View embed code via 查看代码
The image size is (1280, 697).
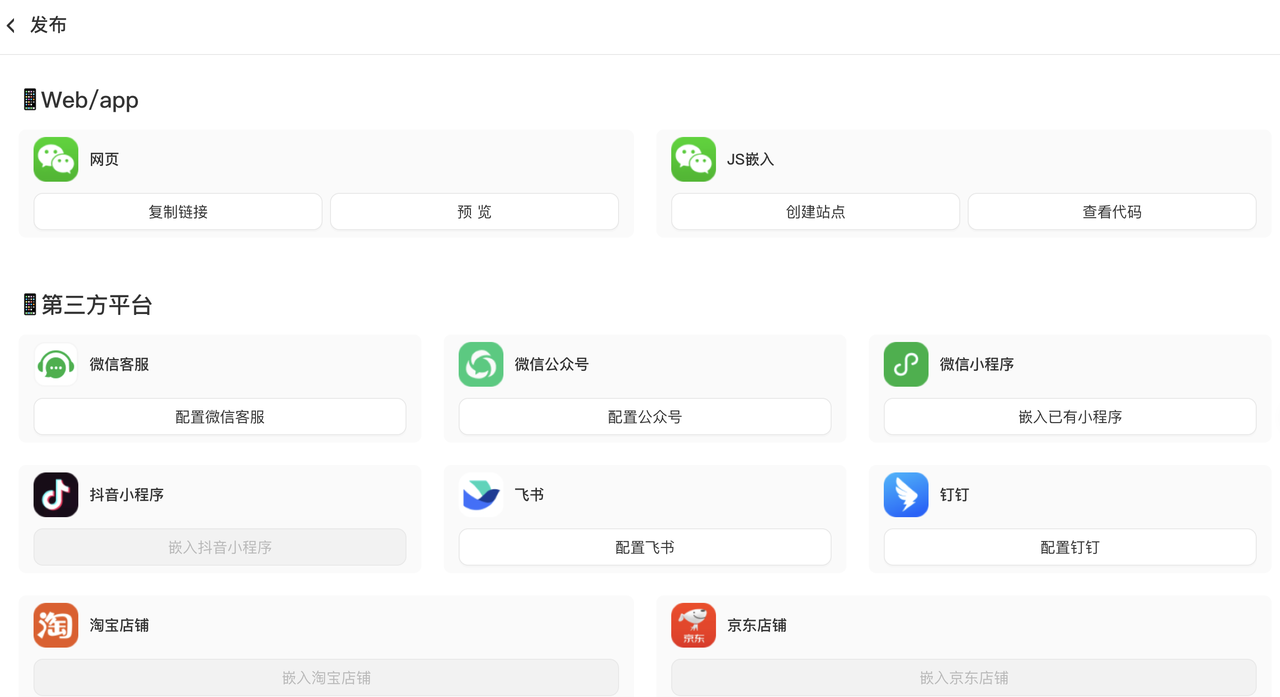coord(1112,212)
